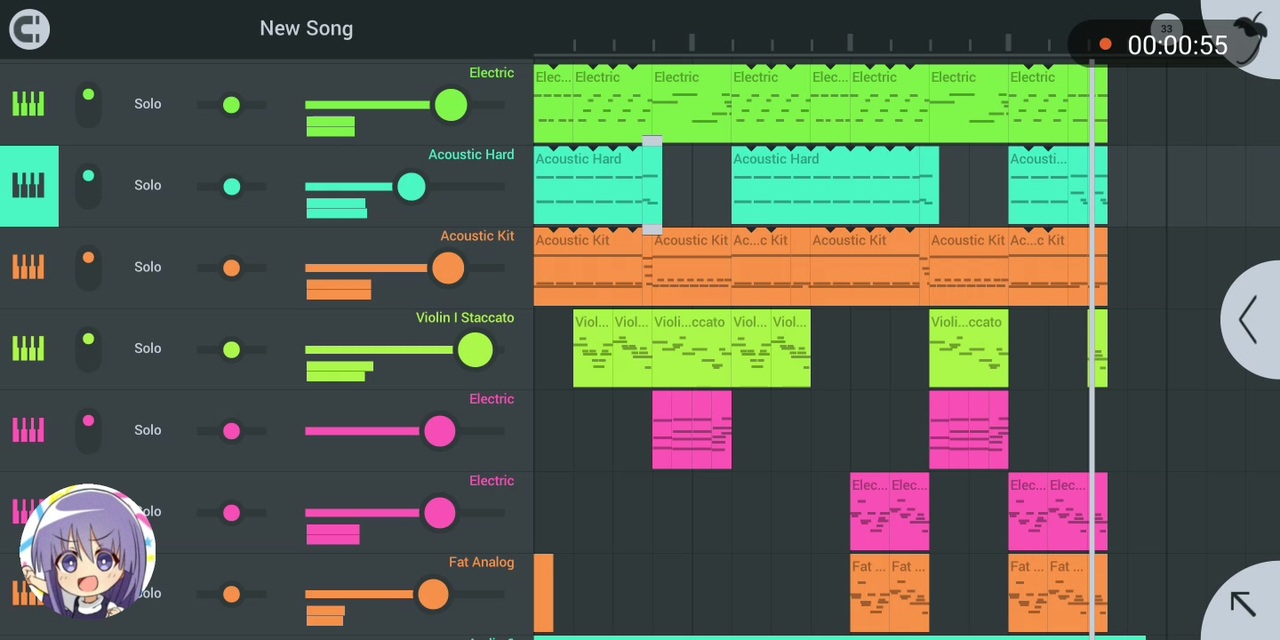The image size is (1280, 640).
Task: Set the Violin I Staccato pan slider
Action: [231, 350]
